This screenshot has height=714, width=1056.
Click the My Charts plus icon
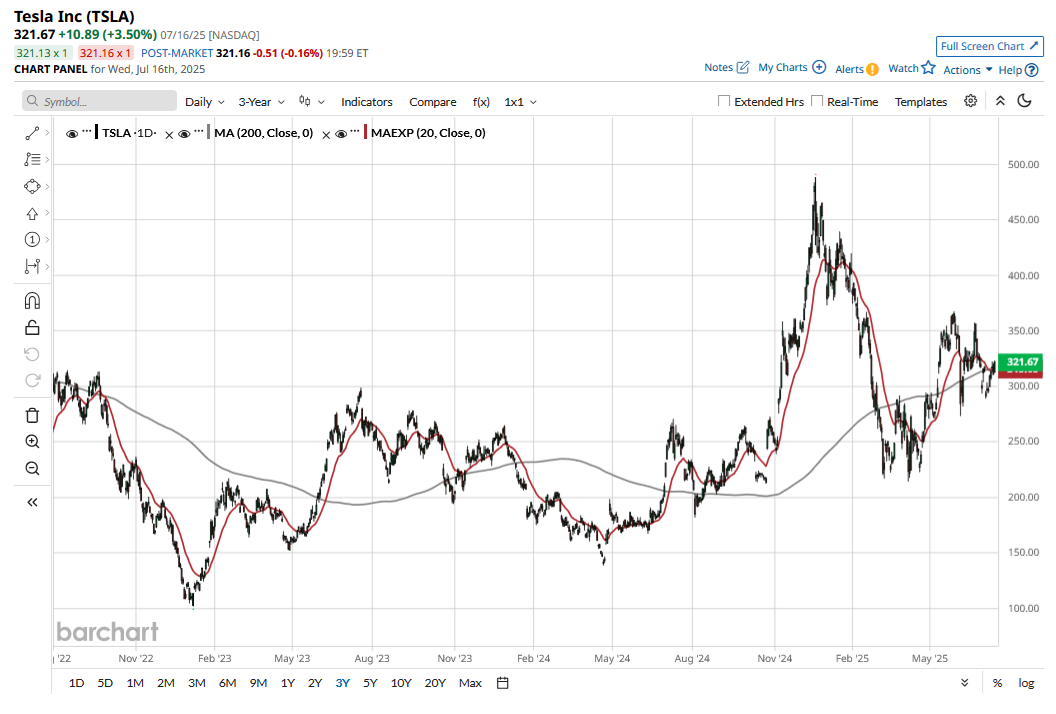pos(819,67)
